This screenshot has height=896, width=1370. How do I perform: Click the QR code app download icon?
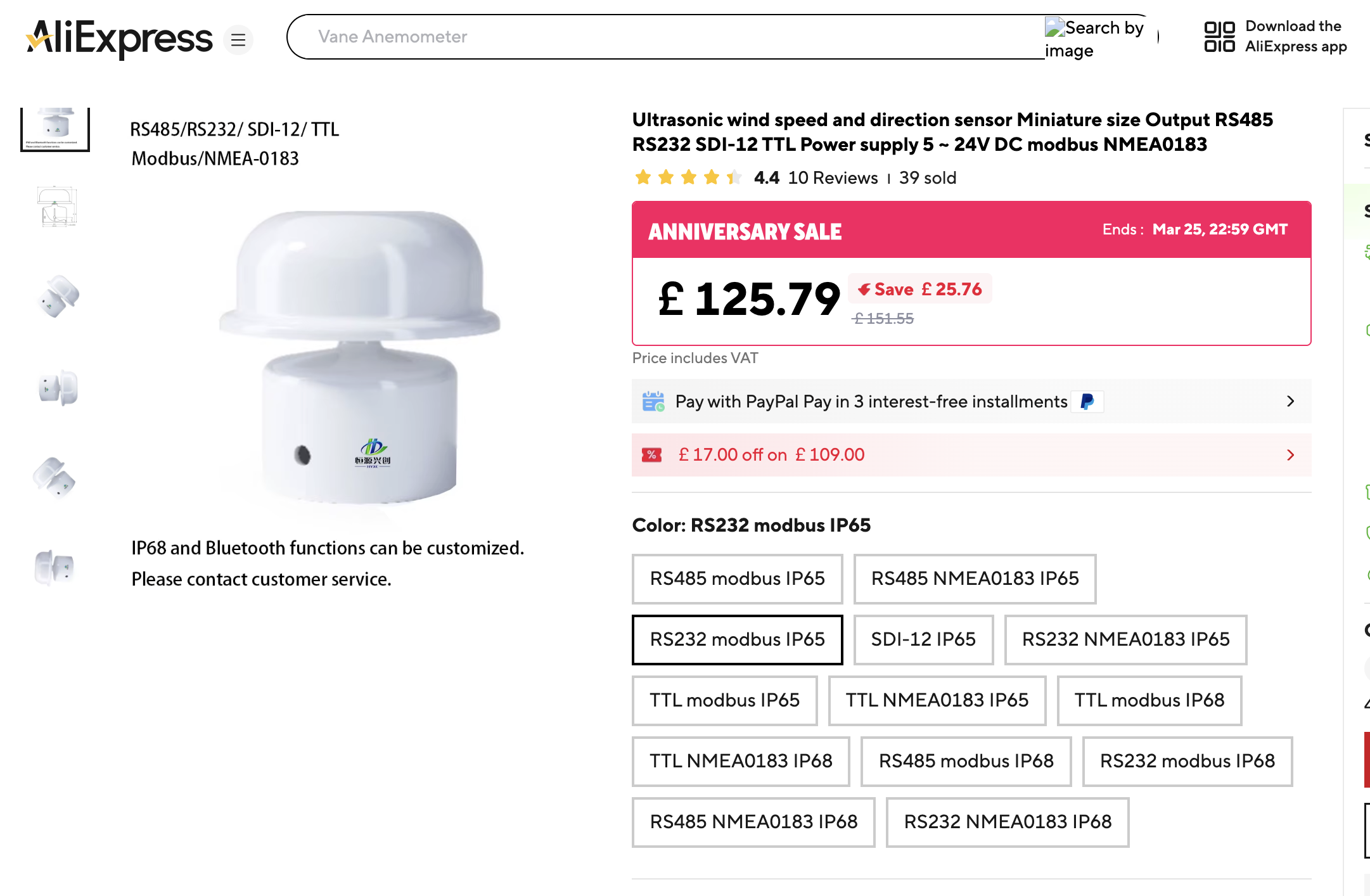(1219, 37)
